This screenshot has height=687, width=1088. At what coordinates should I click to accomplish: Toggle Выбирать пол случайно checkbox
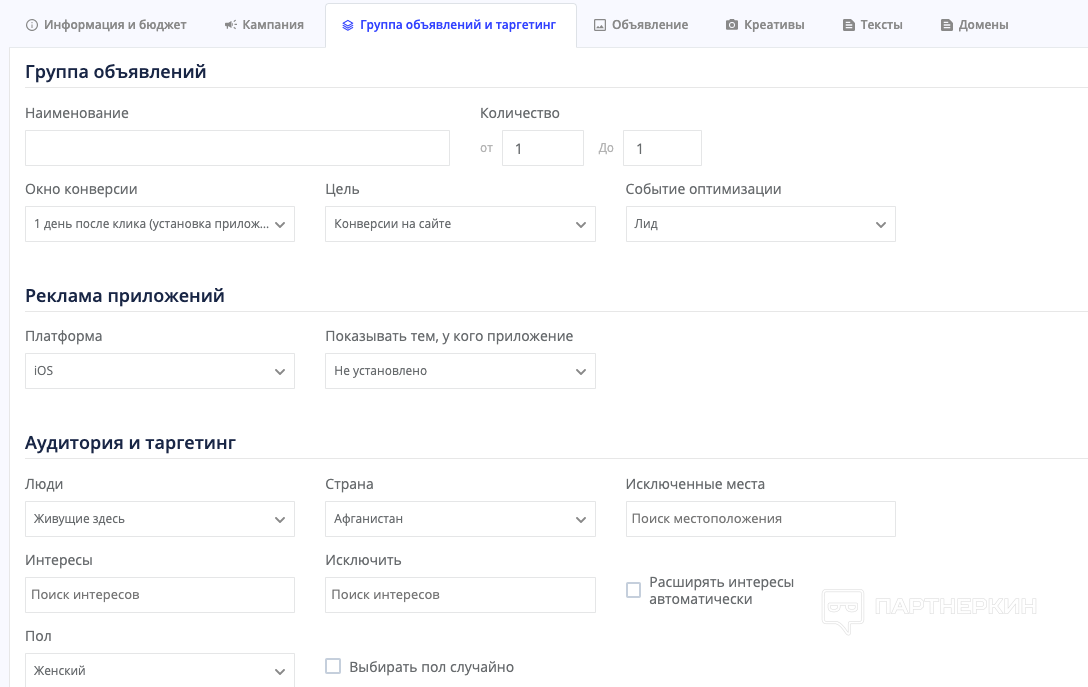point(333,666)
